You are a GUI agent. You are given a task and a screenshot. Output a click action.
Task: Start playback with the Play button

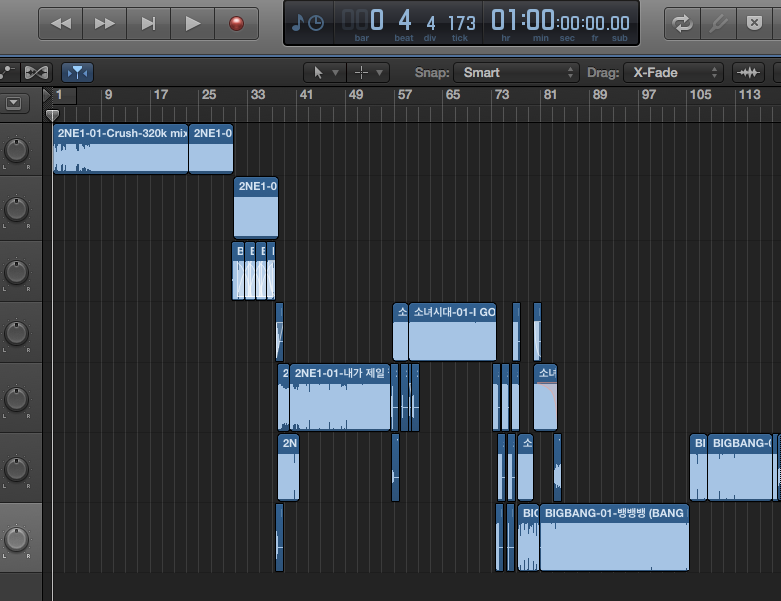tap(192, 23)
